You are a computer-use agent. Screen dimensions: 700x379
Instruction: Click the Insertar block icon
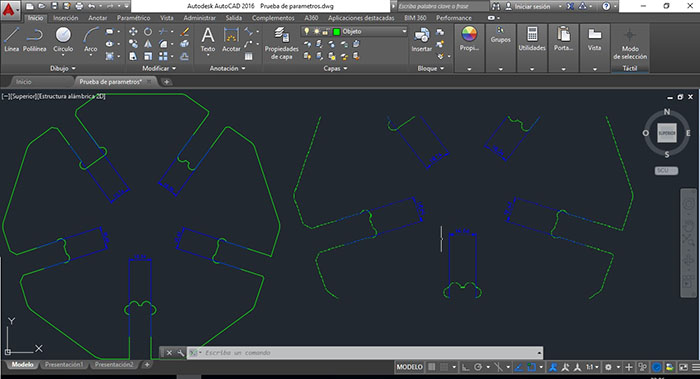point(421,39)
